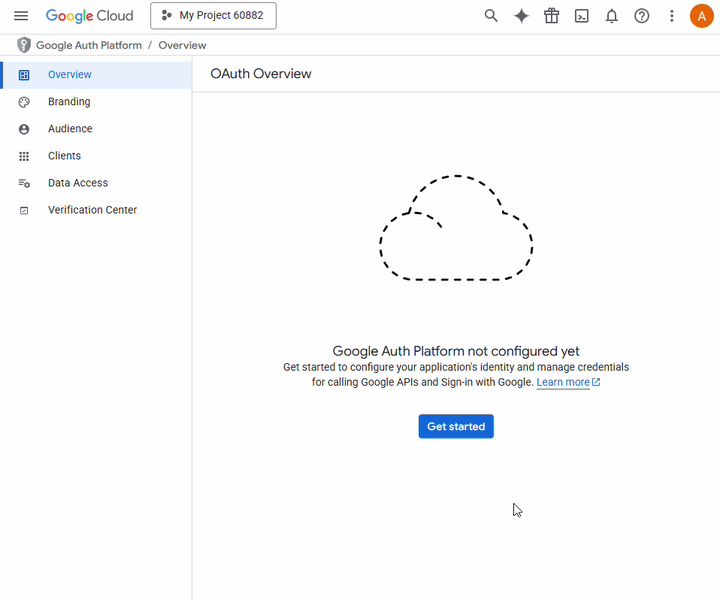Screen dimensions: 720x600
Task: Open the Clients sidebar item
Action: [x=96, y=156]
